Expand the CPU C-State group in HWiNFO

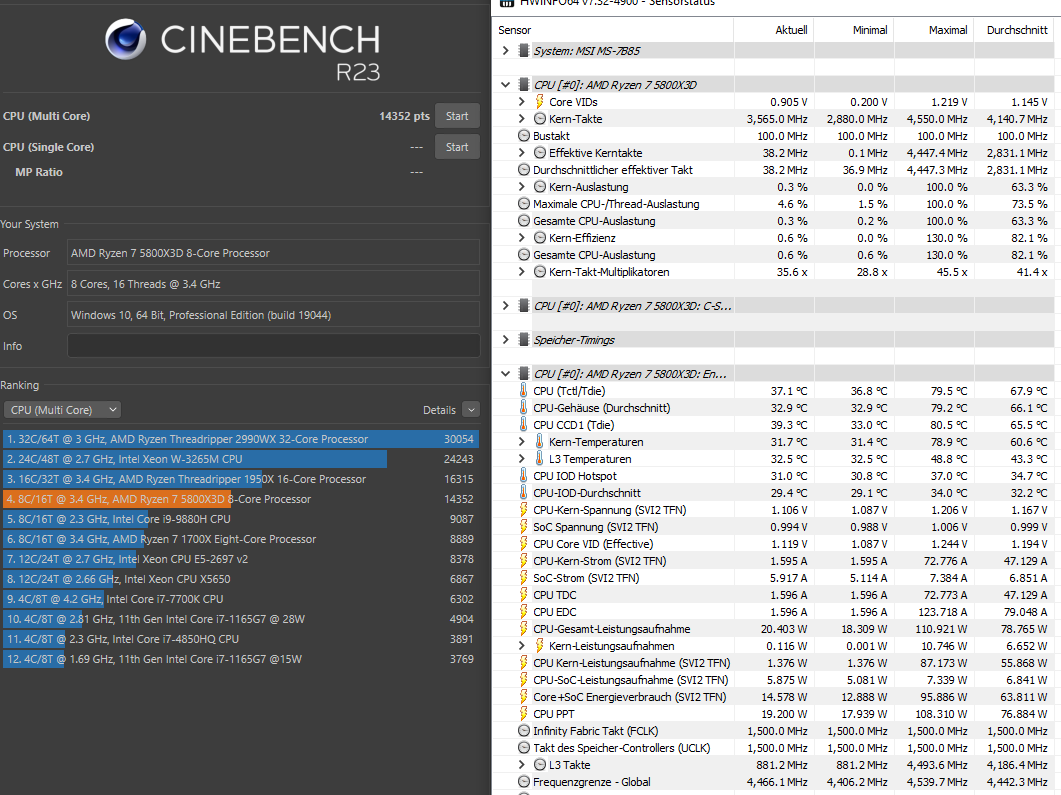(505, 306)
